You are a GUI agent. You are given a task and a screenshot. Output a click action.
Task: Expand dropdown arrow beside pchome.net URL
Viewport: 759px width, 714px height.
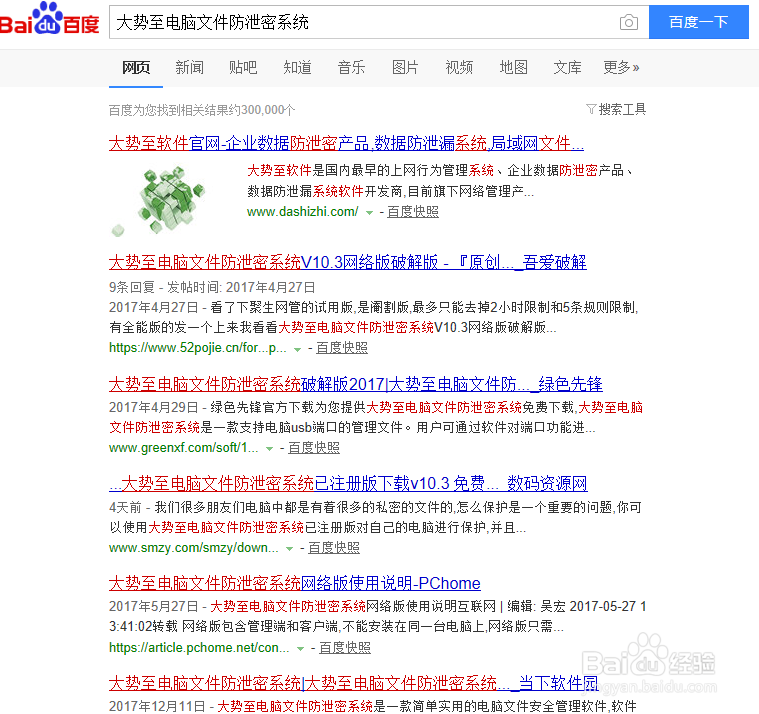pyautogui.click(x=301, y=649)
